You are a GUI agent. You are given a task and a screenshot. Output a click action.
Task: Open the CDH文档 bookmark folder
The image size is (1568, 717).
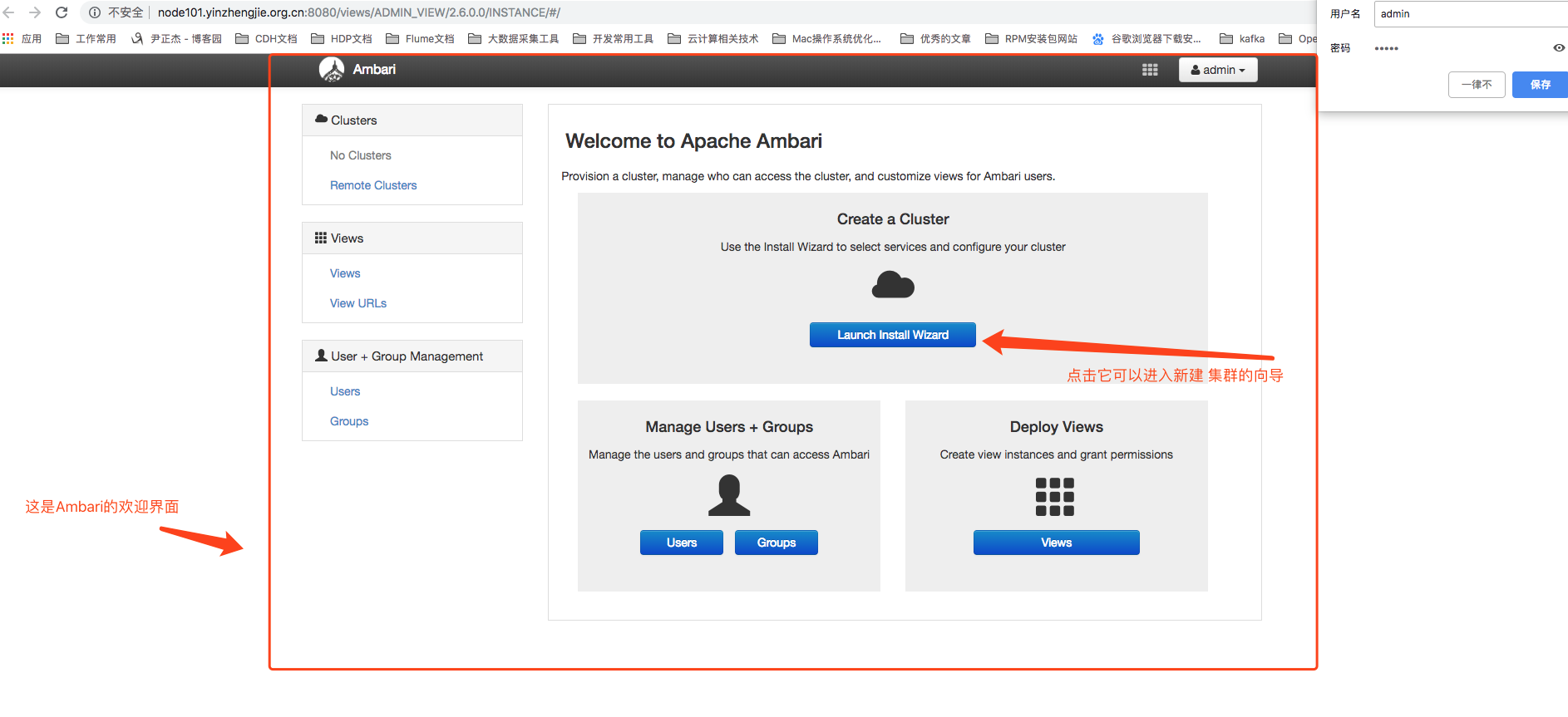[266, 39]
